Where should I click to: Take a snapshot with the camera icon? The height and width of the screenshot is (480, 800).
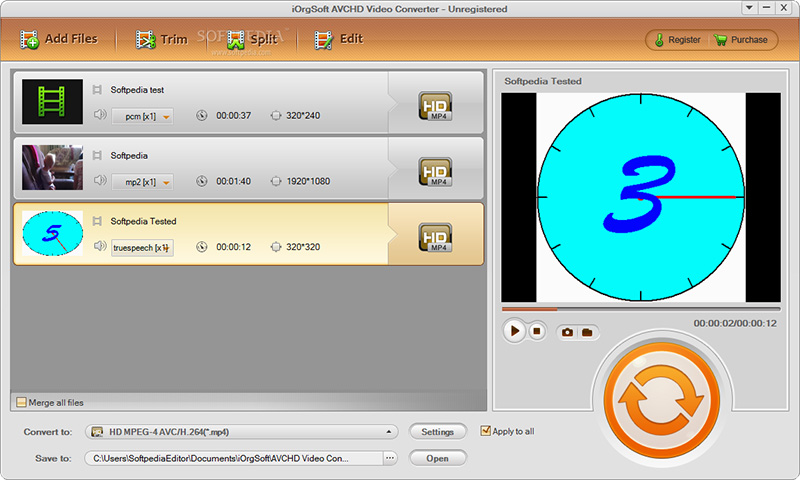coord(567,333)
